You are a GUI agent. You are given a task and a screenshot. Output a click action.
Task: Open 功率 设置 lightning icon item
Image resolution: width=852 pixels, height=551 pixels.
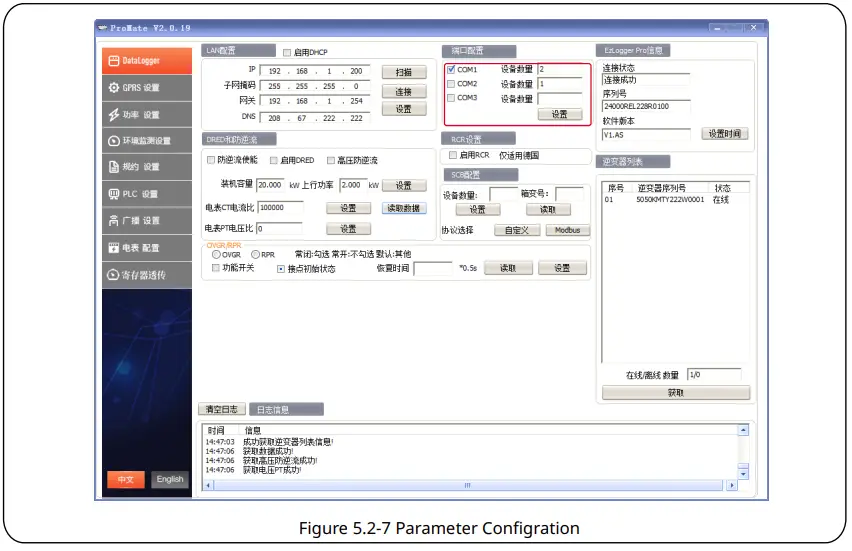click(x=147, y=115)
